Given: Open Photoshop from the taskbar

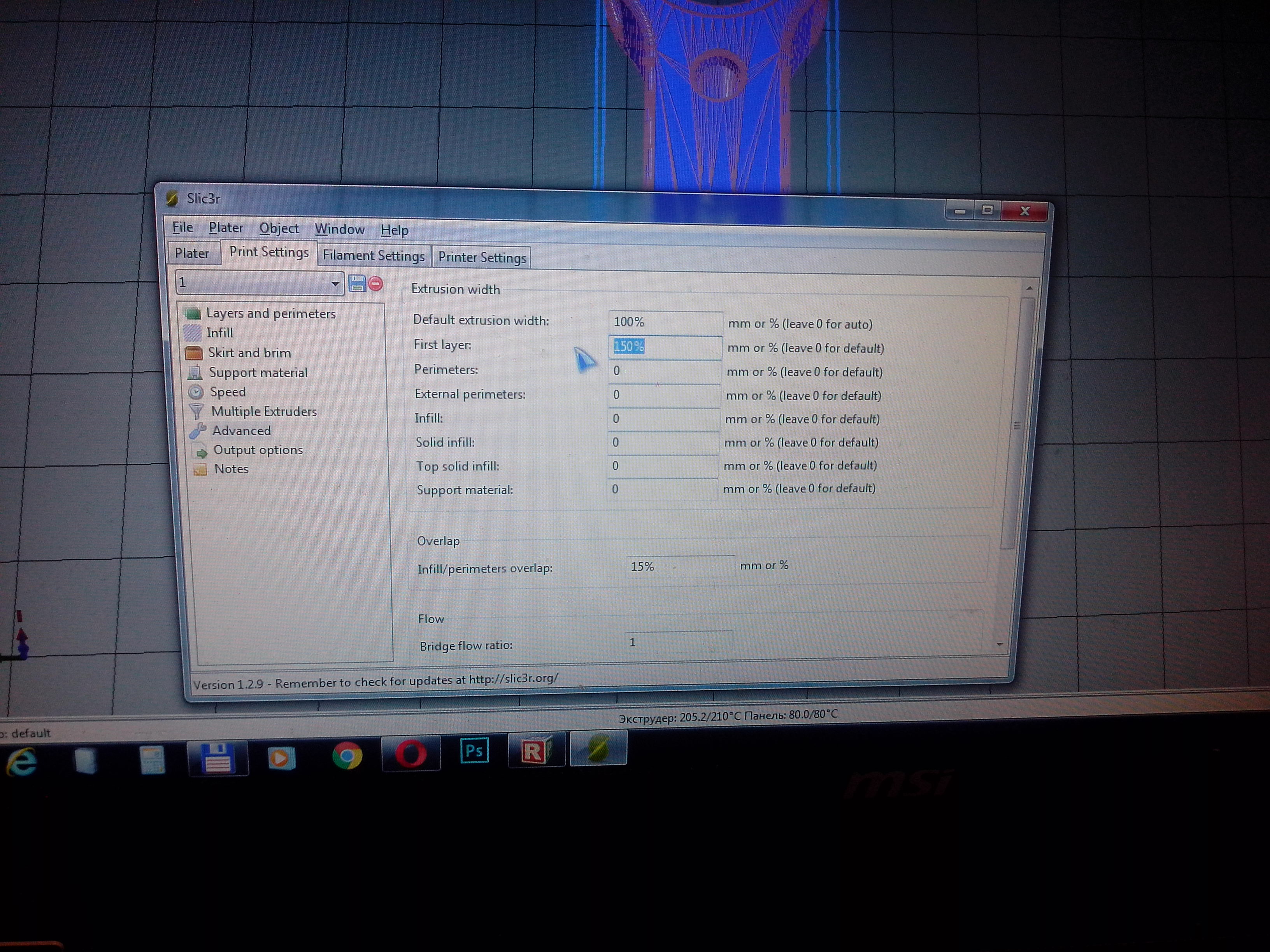Looking at the screenshot, I should coord(474,751).
